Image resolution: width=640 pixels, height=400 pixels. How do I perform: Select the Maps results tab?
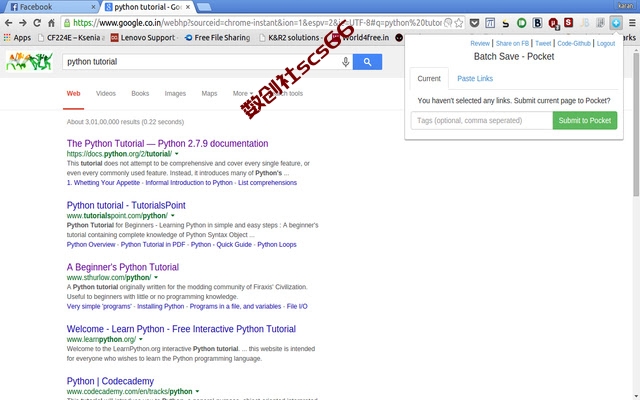(209, 93)
